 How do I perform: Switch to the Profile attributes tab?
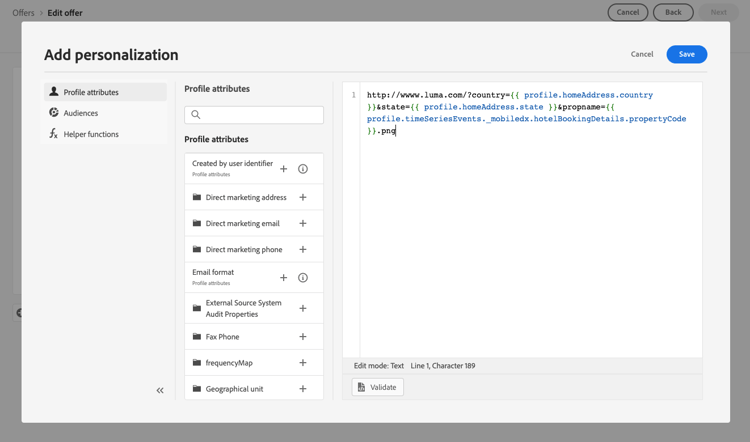point(91,92)
